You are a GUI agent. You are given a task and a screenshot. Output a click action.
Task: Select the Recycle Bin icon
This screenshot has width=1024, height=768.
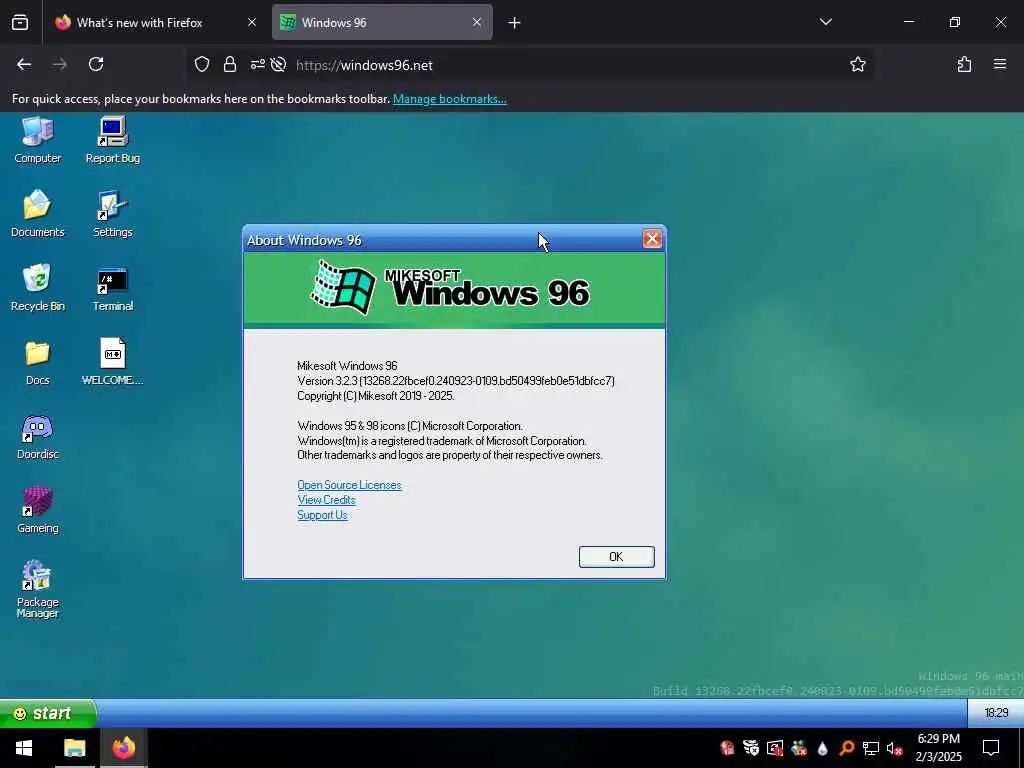tap(37, 287)
